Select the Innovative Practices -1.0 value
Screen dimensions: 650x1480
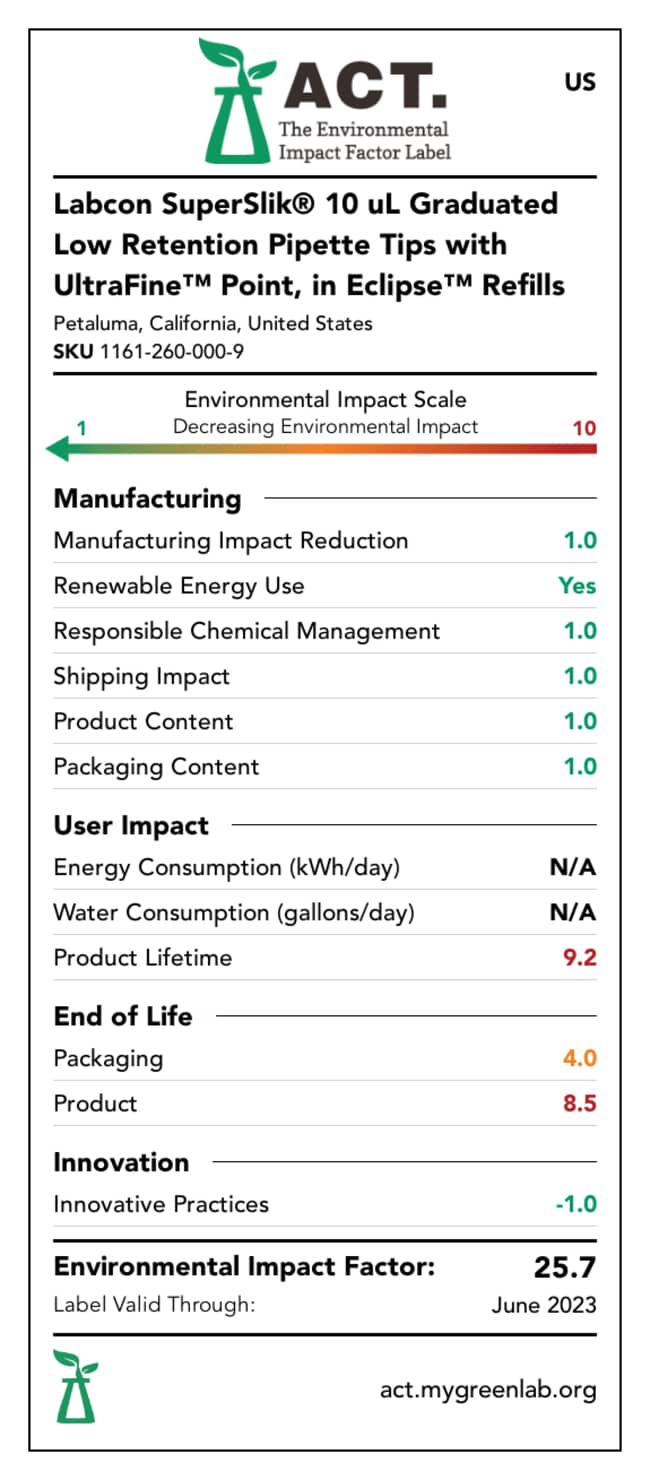[x=576, y=1204]
